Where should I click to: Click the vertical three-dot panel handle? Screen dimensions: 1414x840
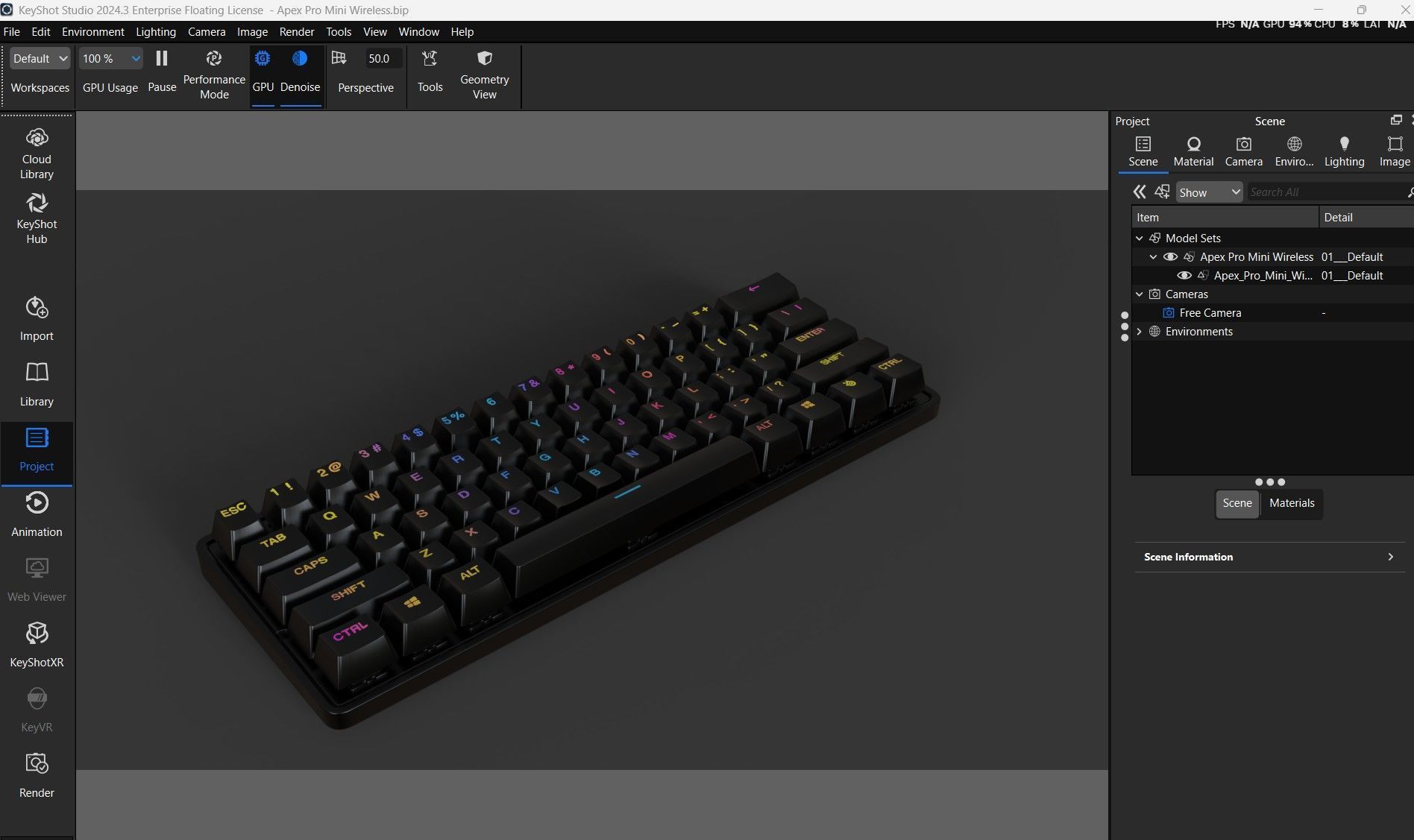click(x=1125, y=326)
